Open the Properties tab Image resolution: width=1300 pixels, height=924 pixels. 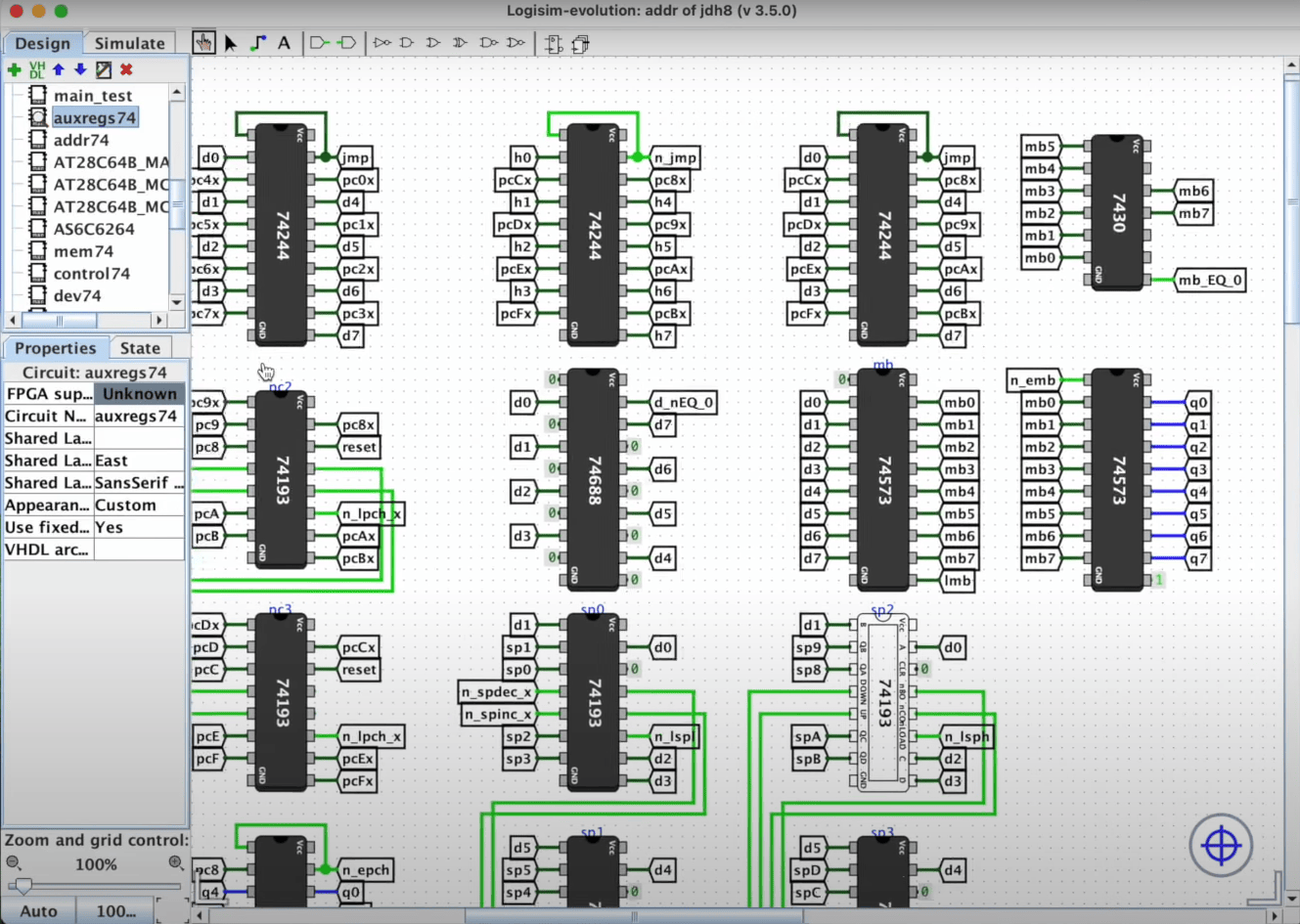[55, 348]
